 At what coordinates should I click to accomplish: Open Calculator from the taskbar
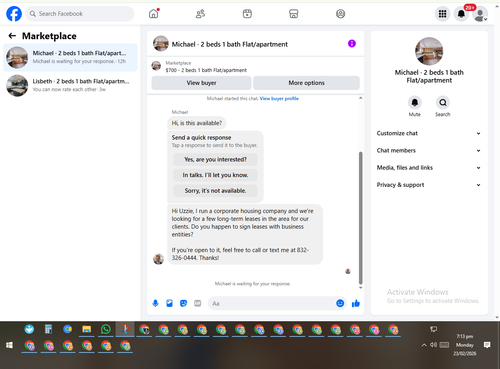[48, 329]
